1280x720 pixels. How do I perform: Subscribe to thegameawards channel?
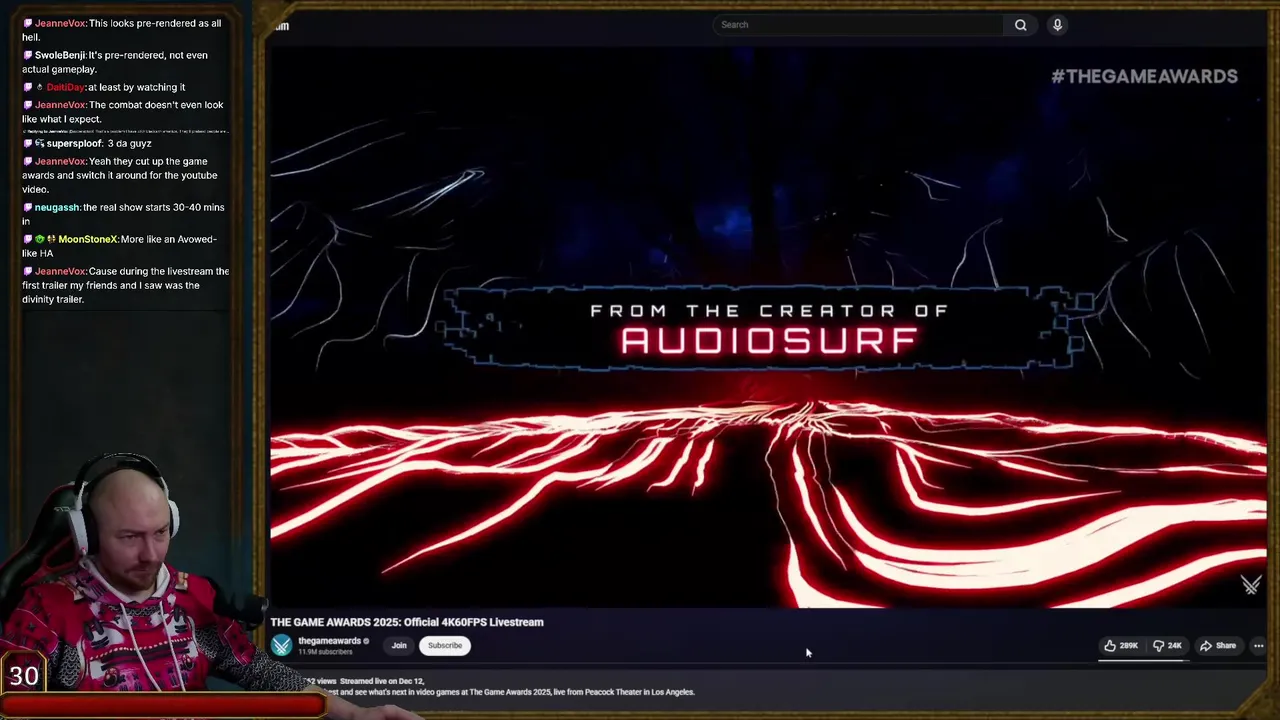pos(445,646)
